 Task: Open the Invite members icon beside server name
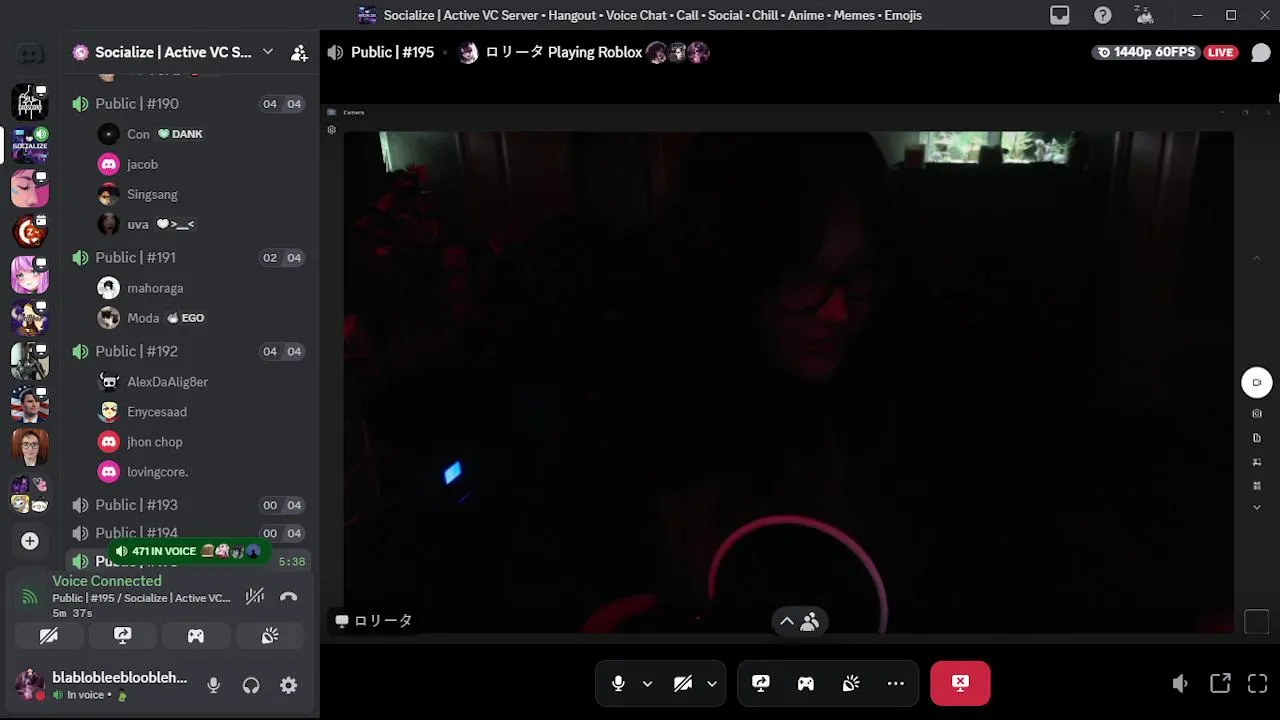(299, 53)
